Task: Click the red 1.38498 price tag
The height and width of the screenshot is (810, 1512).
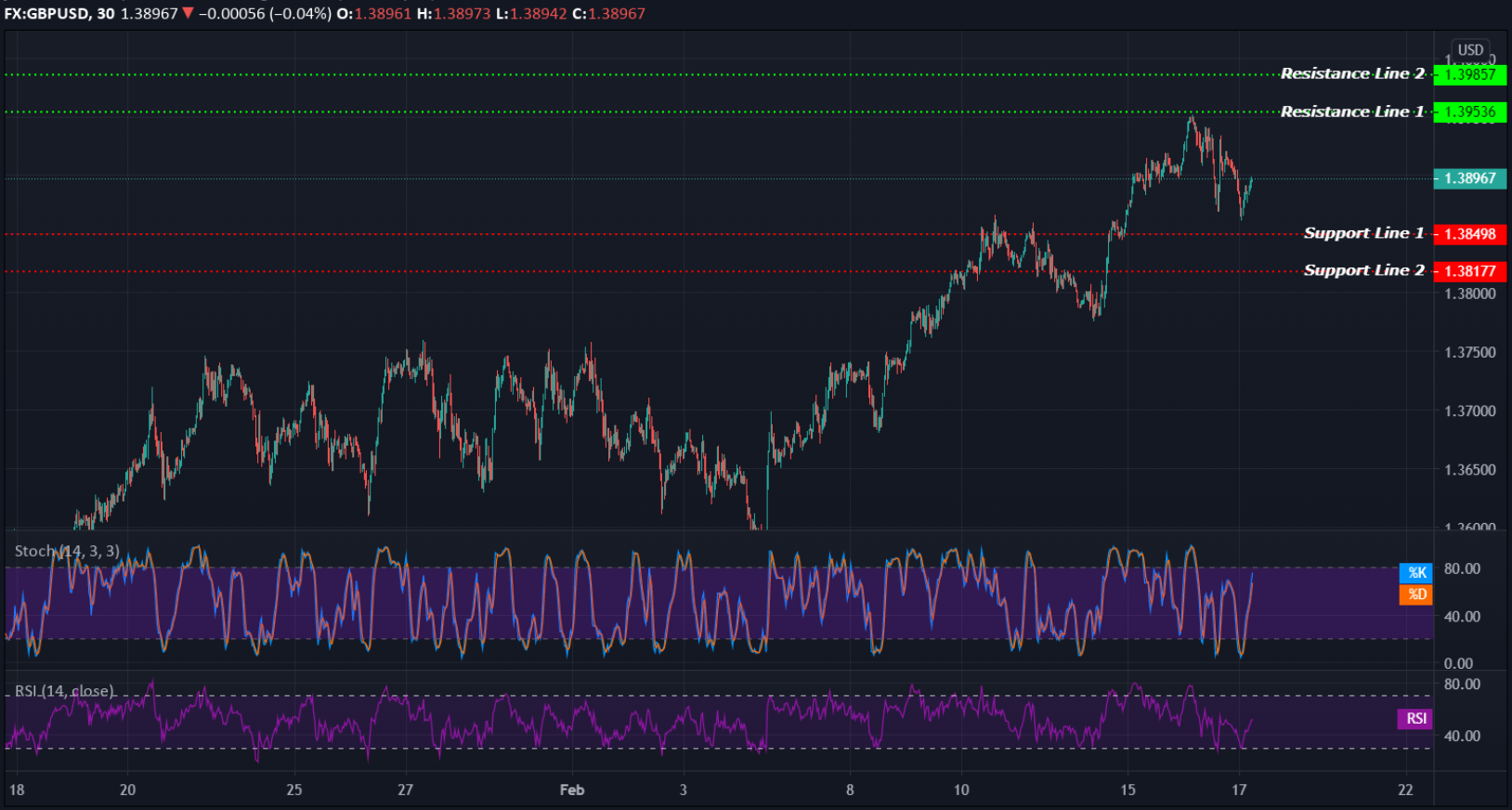Action: (x=1470, y=234)
